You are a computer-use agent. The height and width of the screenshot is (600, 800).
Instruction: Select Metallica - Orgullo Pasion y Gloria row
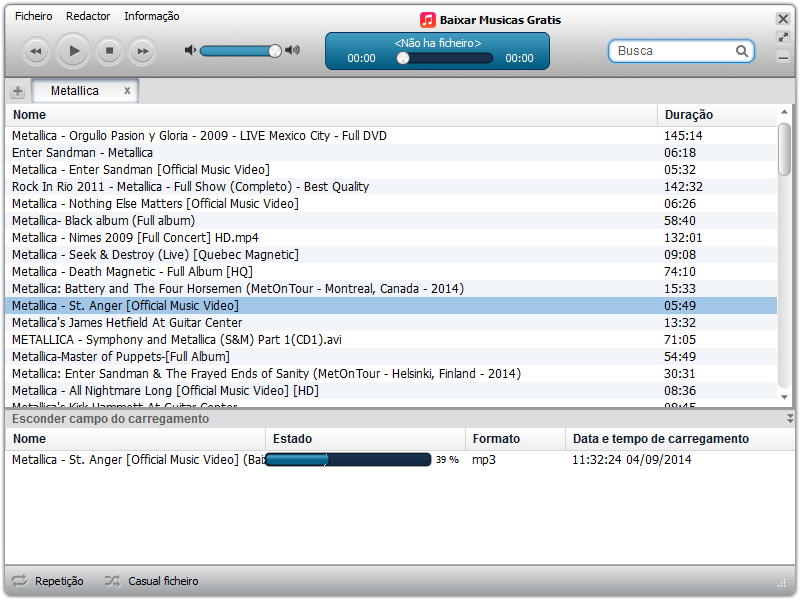tap(391, 136)
